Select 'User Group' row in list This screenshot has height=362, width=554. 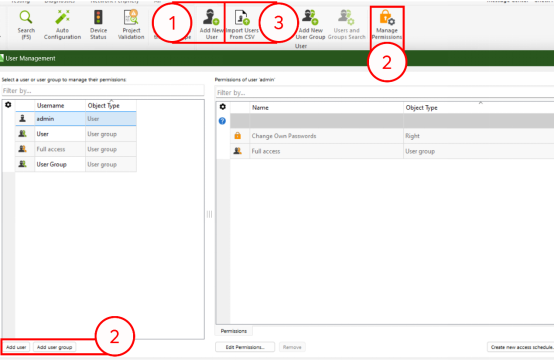[76, 164]
